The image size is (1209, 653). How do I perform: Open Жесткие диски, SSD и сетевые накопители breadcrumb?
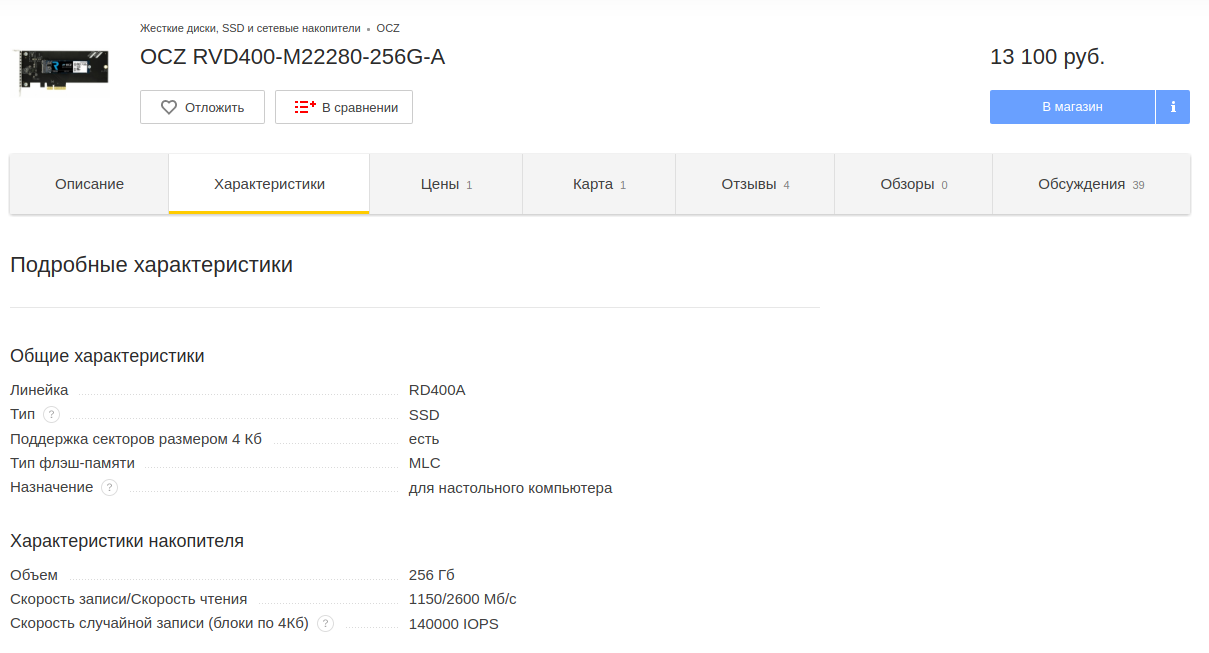[250, 28]
